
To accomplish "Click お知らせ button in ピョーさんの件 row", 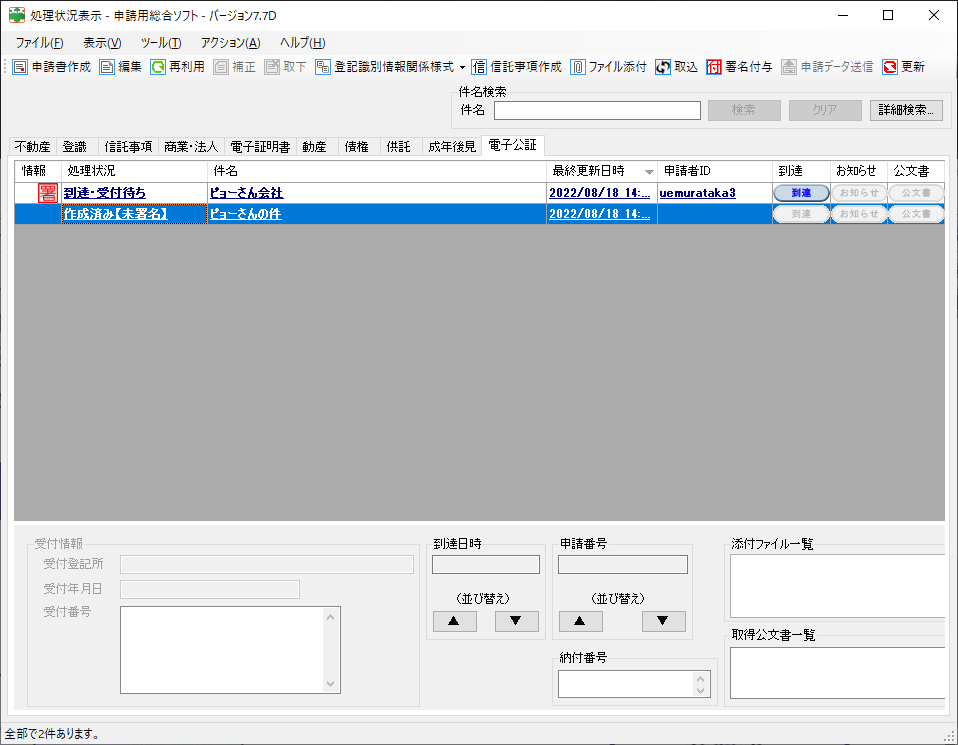I will pyautogui.click(x=858, y=214).
